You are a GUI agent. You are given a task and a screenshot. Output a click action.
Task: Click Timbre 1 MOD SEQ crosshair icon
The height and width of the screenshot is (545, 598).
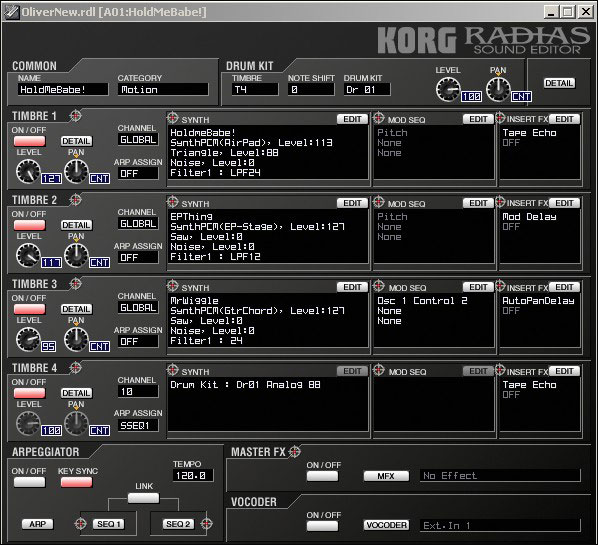pos(379,118)
